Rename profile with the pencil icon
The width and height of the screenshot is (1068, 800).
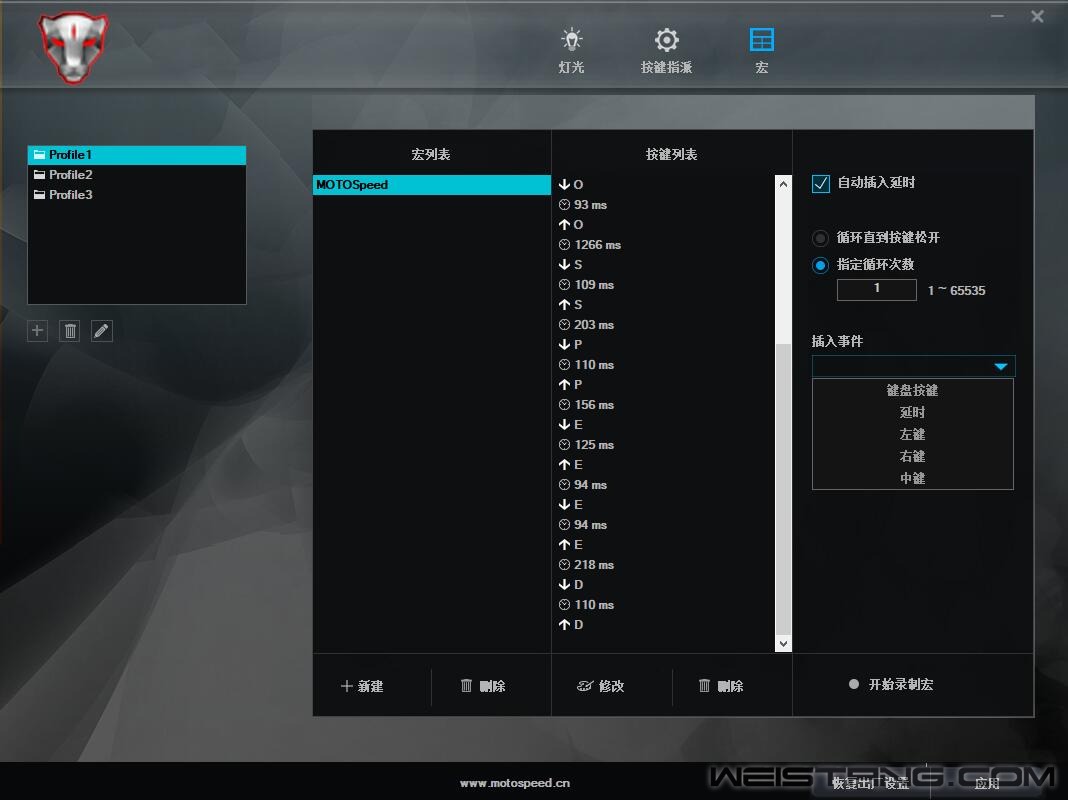(x=101, y=331)
